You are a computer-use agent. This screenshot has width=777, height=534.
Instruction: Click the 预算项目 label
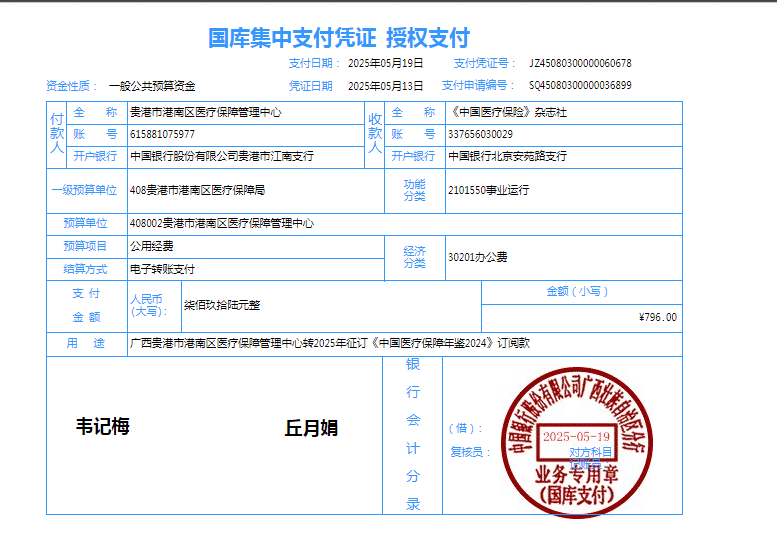tap(85, 246)
